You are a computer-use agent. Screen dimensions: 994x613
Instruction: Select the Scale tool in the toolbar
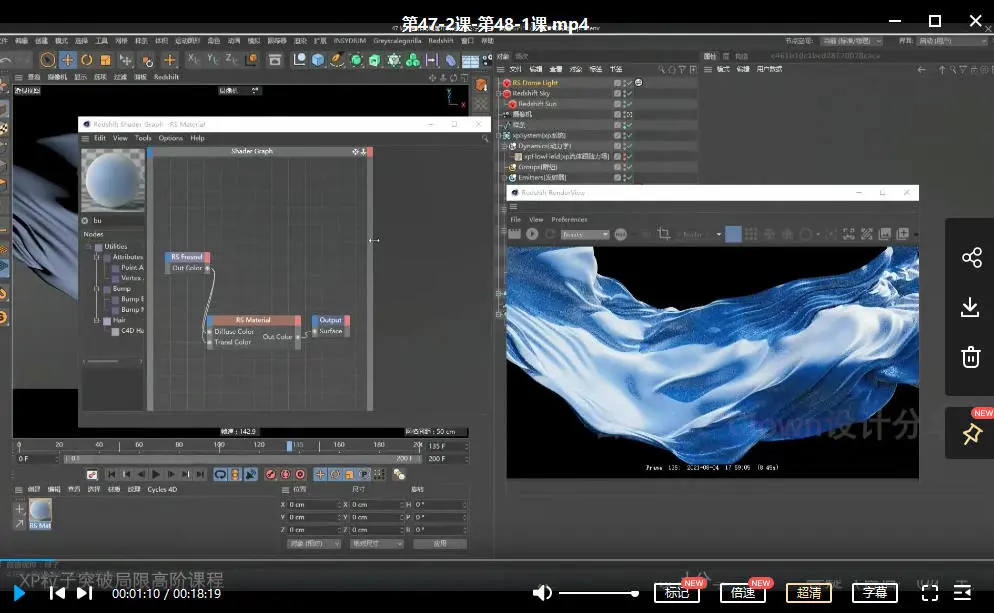point(104,59)
